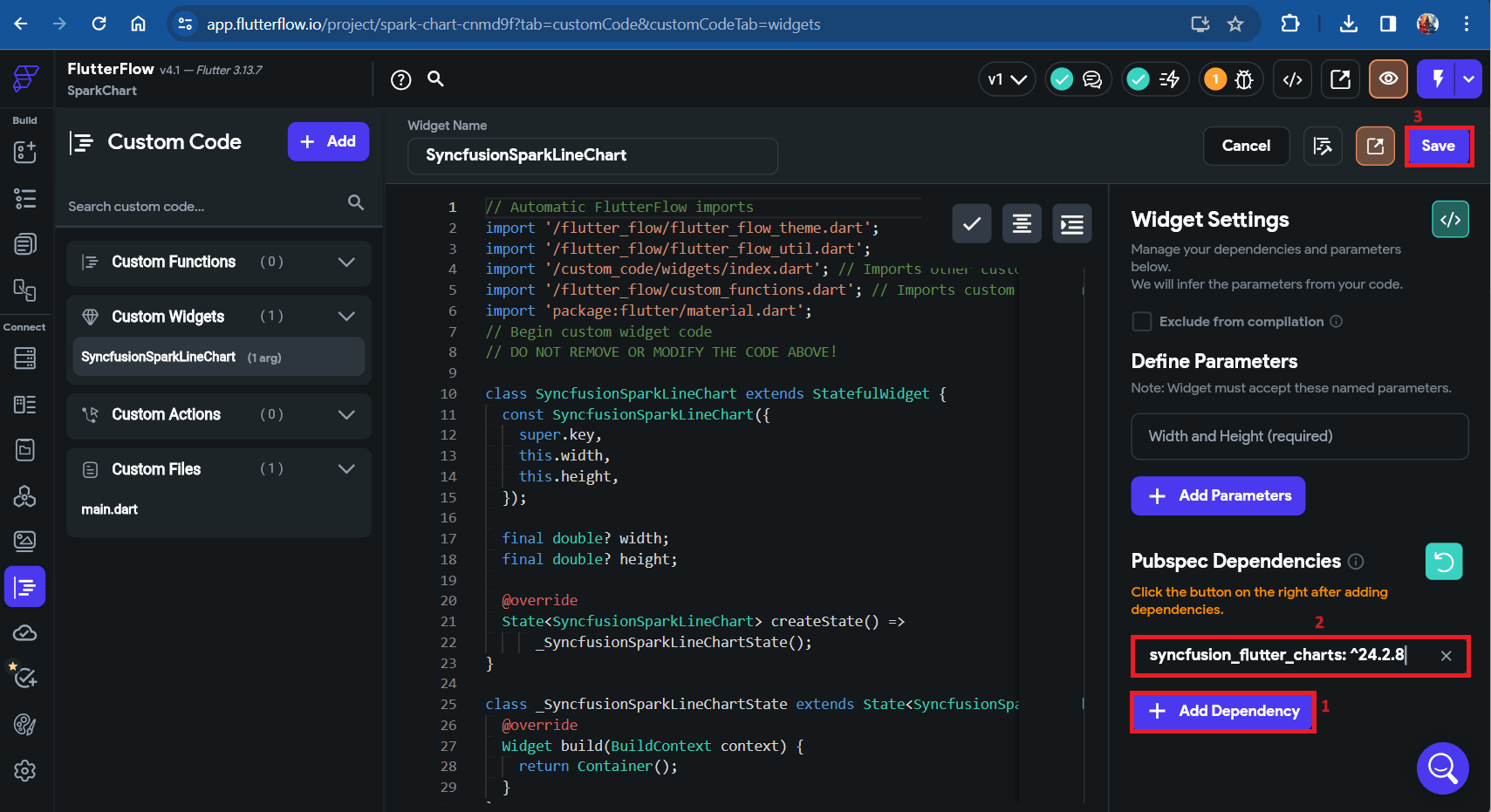Click the Custom Functions section label
This screenshot has height=812, width=1491.
(174, 262)
